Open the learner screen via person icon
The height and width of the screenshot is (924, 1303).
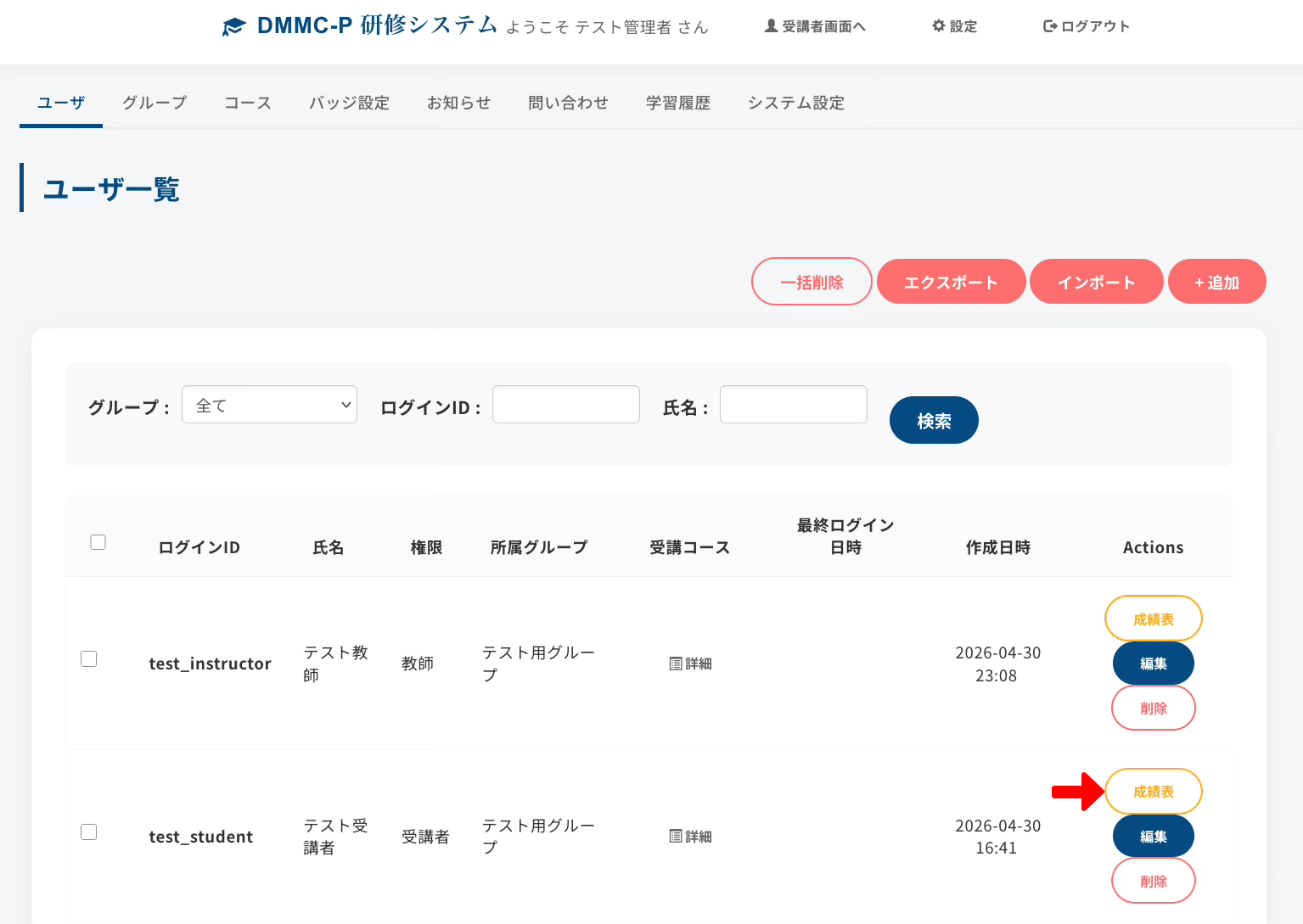coord(771,26)
